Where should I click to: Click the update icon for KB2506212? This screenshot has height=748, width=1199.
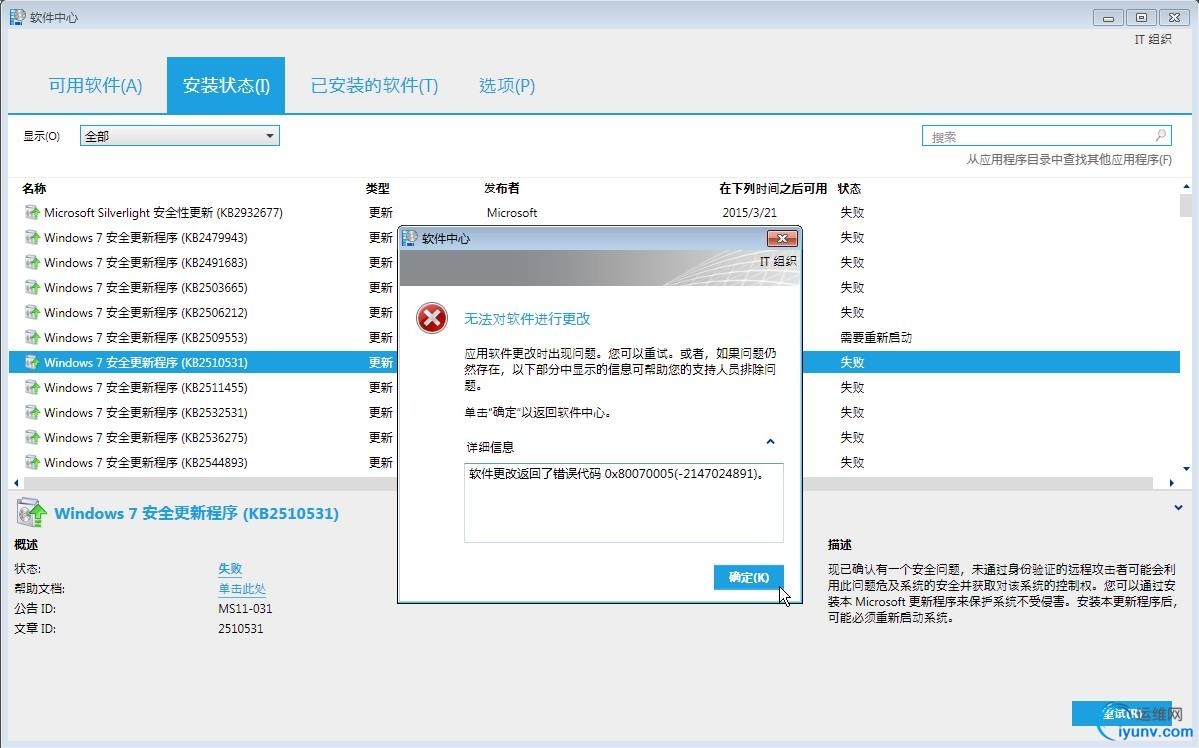click(32, 312)
